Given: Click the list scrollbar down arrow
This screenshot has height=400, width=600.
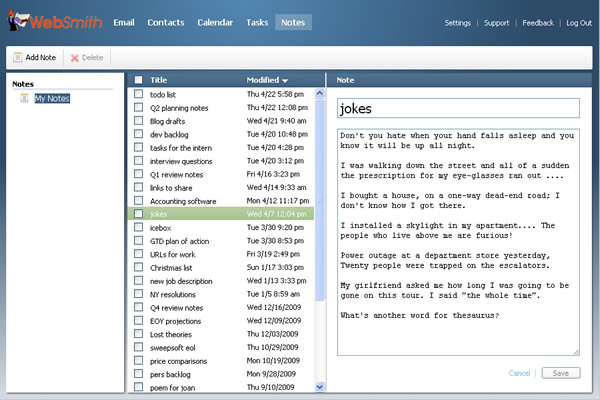Looking at the screenshot, I should [320, 387].
